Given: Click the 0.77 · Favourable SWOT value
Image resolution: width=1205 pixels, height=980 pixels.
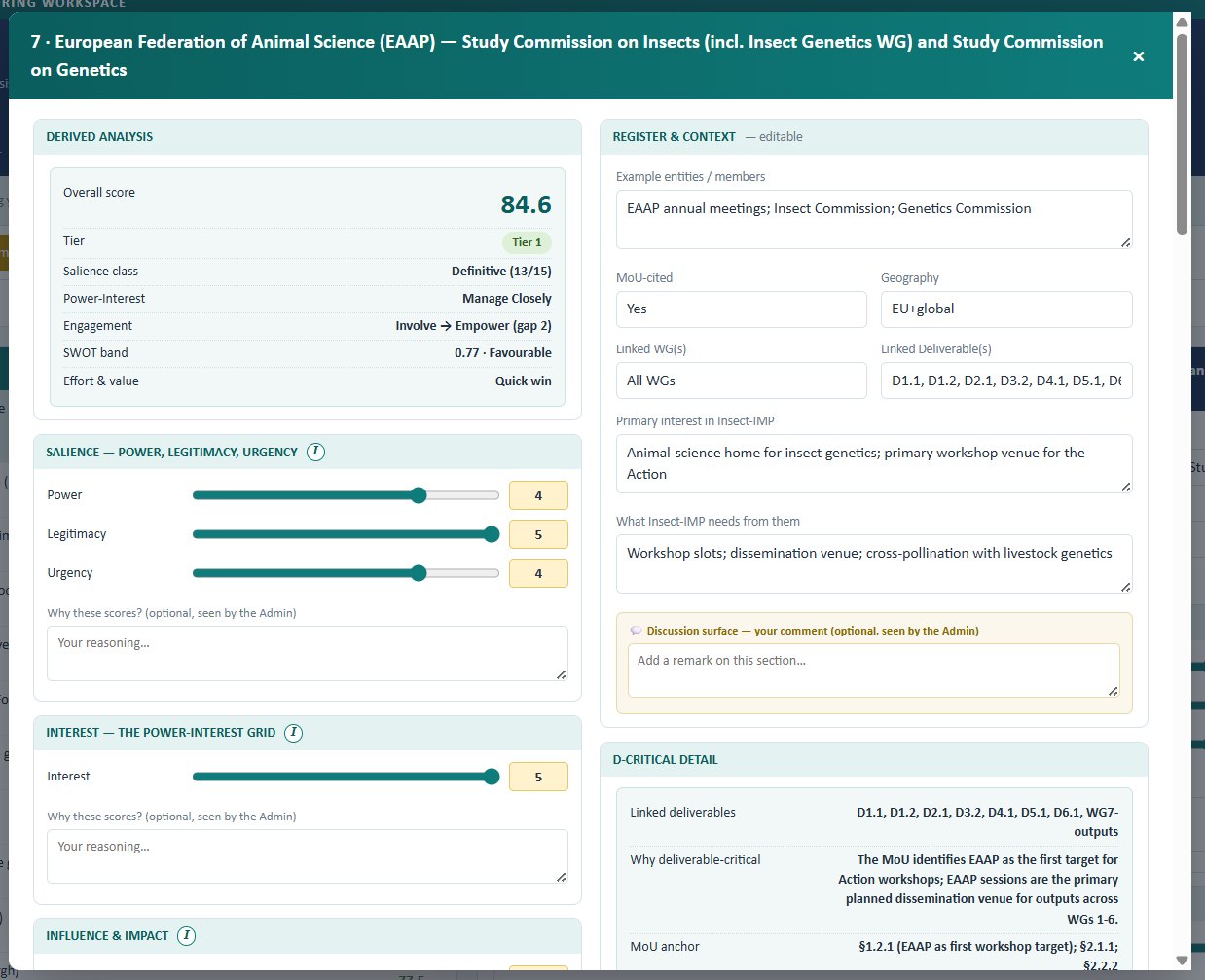Looking at the screenshot, I should point(502,353).
